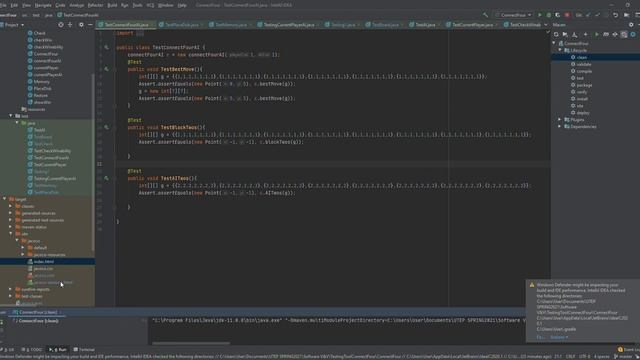Open Maven panel gear options
Screen dimensions: 640x360
point(631,25)
